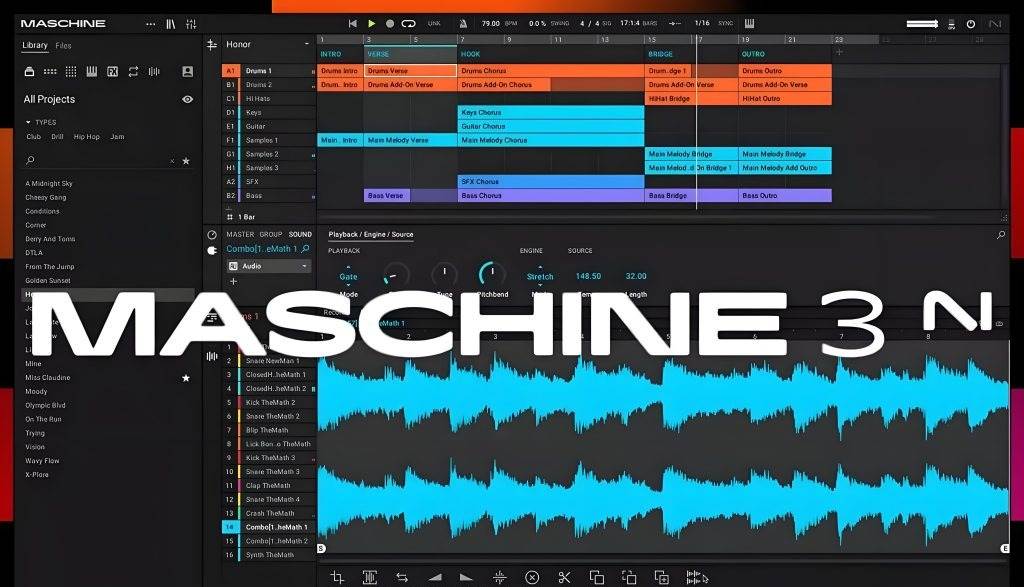Add a plug-in with the plus icon under Audio
This screenshot has height=587, width=1024.
234,281
